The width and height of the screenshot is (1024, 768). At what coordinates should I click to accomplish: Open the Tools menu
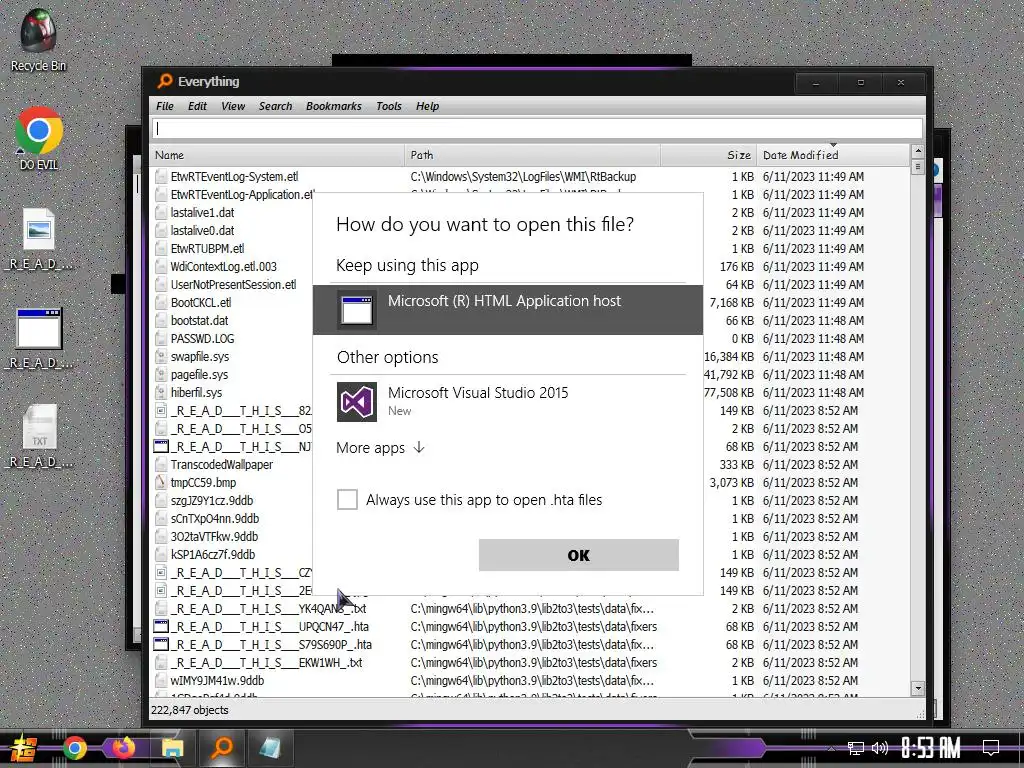[389, 106]
